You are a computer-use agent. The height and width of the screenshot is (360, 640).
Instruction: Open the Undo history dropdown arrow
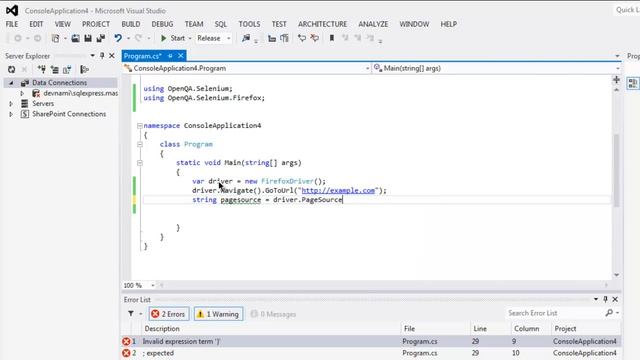pyautogui.click(x=128, y=38)
